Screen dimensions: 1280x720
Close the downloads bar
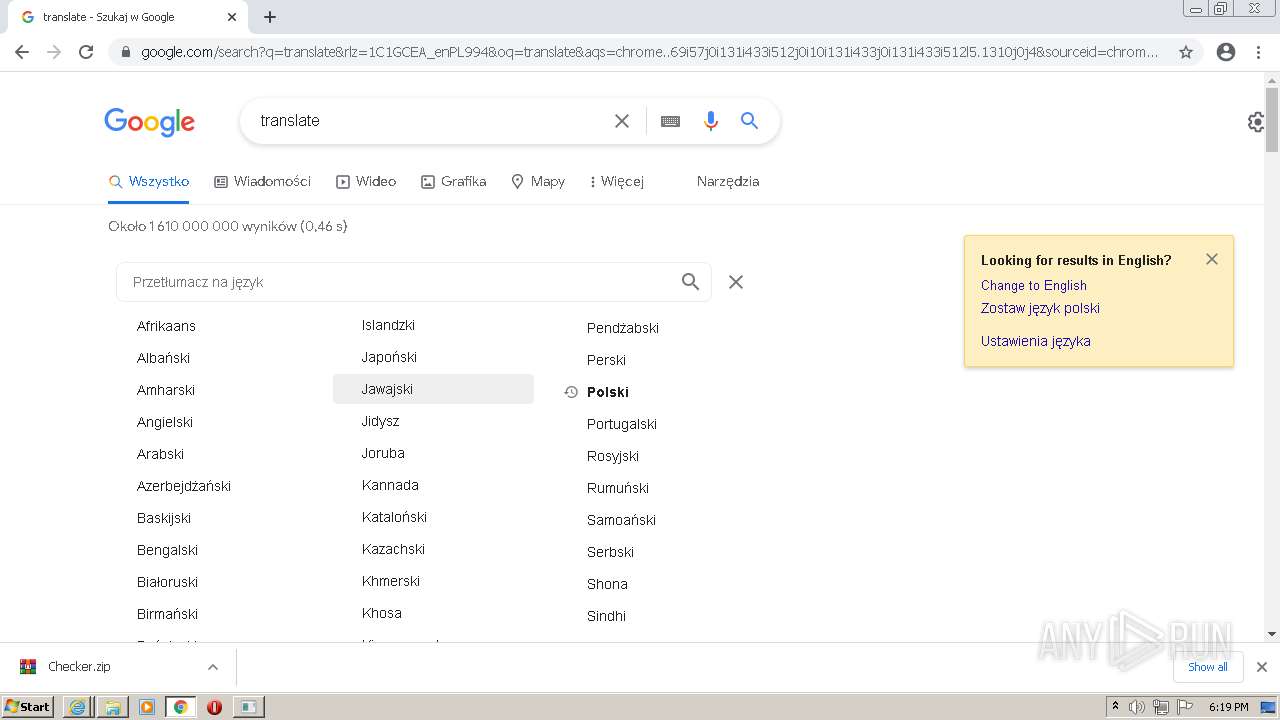click(1261, 667)
